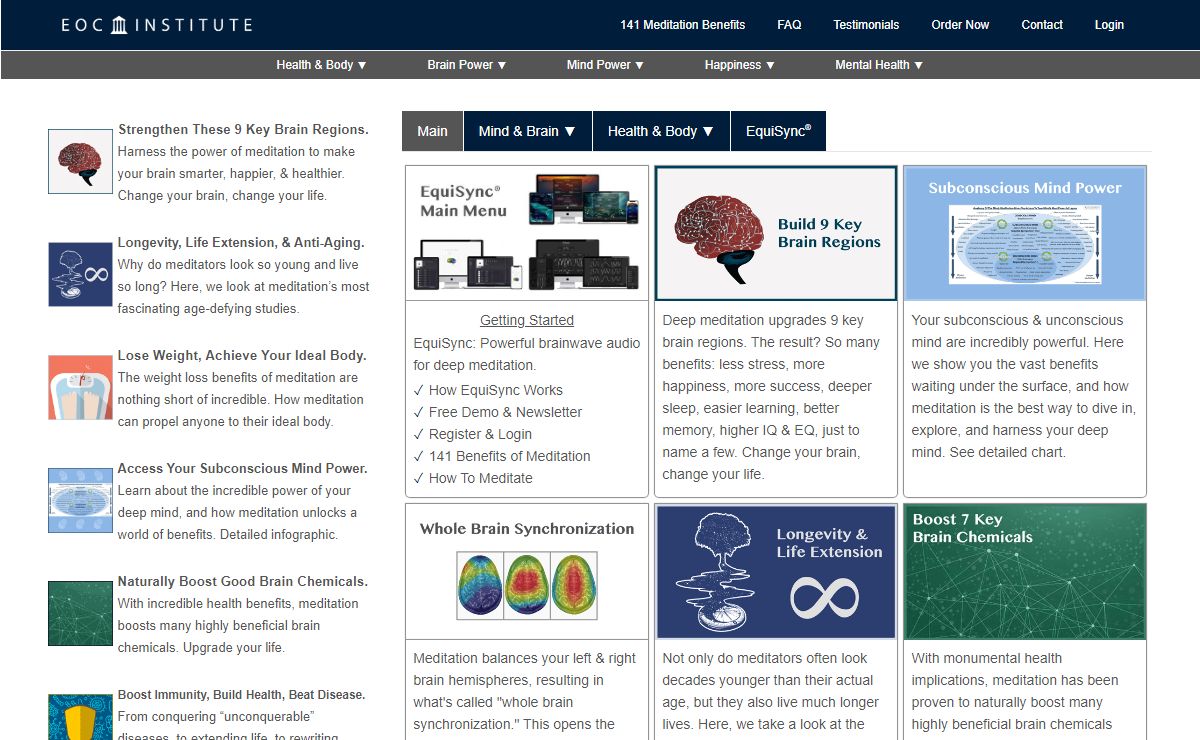Open the FAQ page

tap(789, 25)
